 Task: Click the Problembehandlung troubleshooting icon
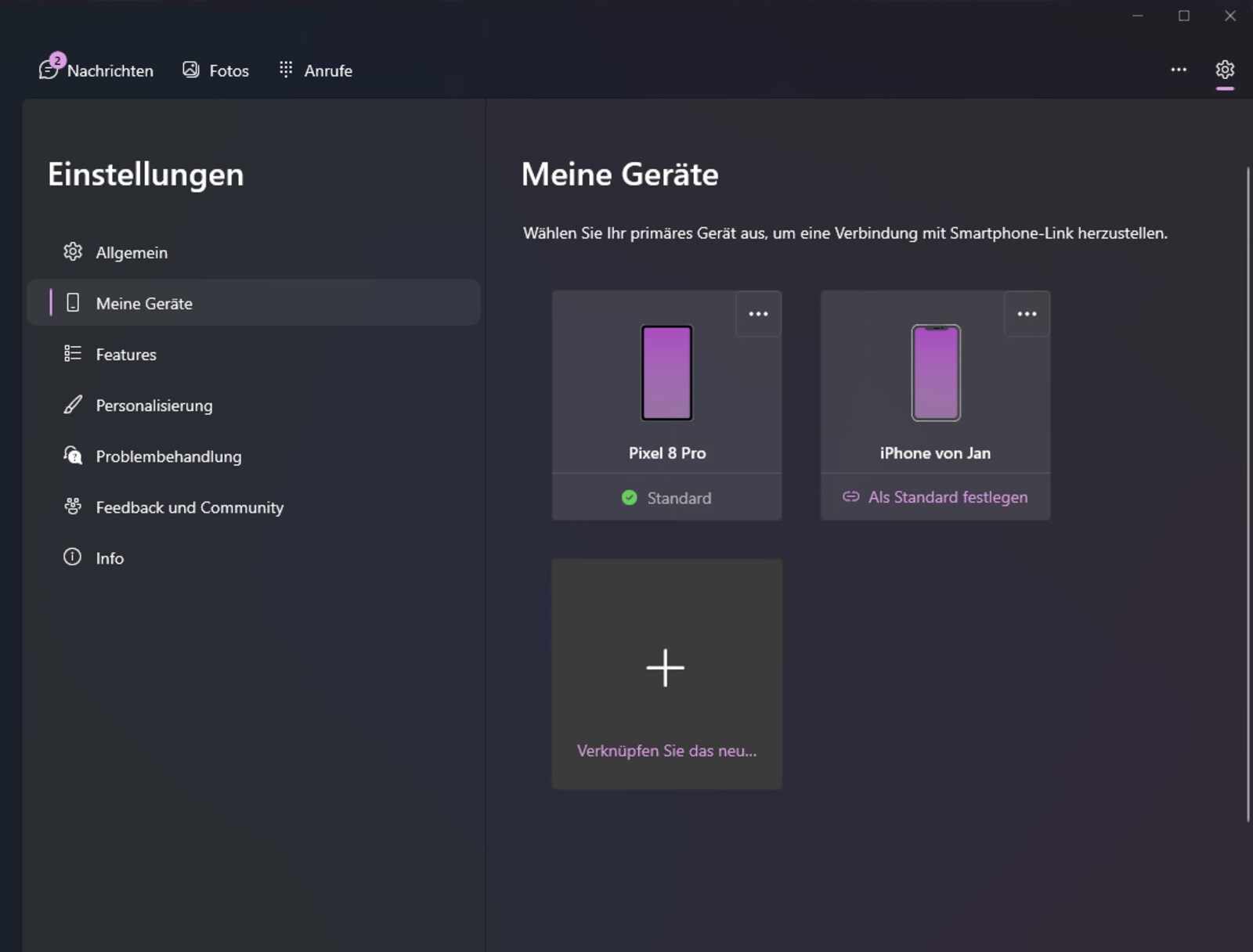tap(72, 456)
